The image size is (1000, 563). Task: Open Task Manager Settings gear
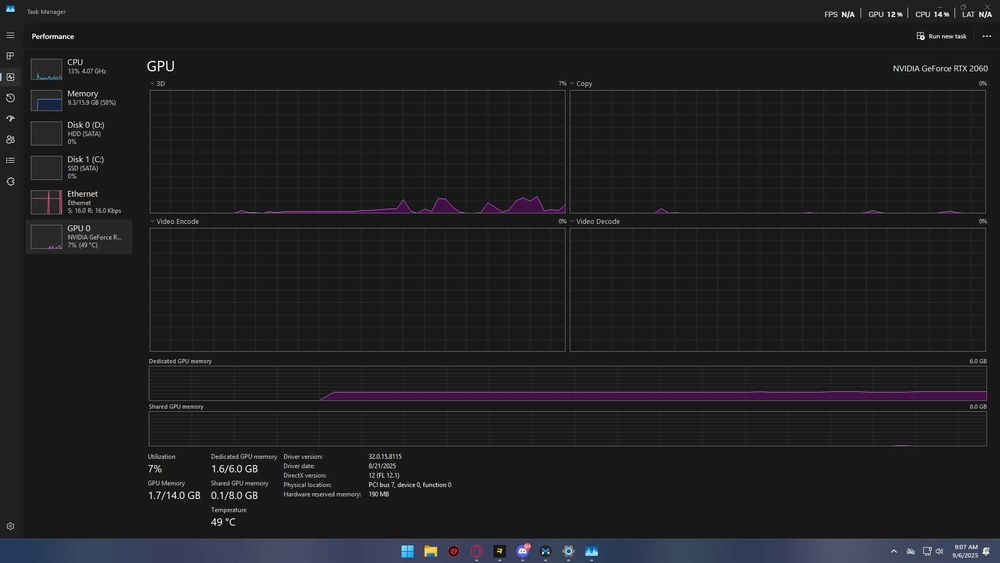coord(10,527)
